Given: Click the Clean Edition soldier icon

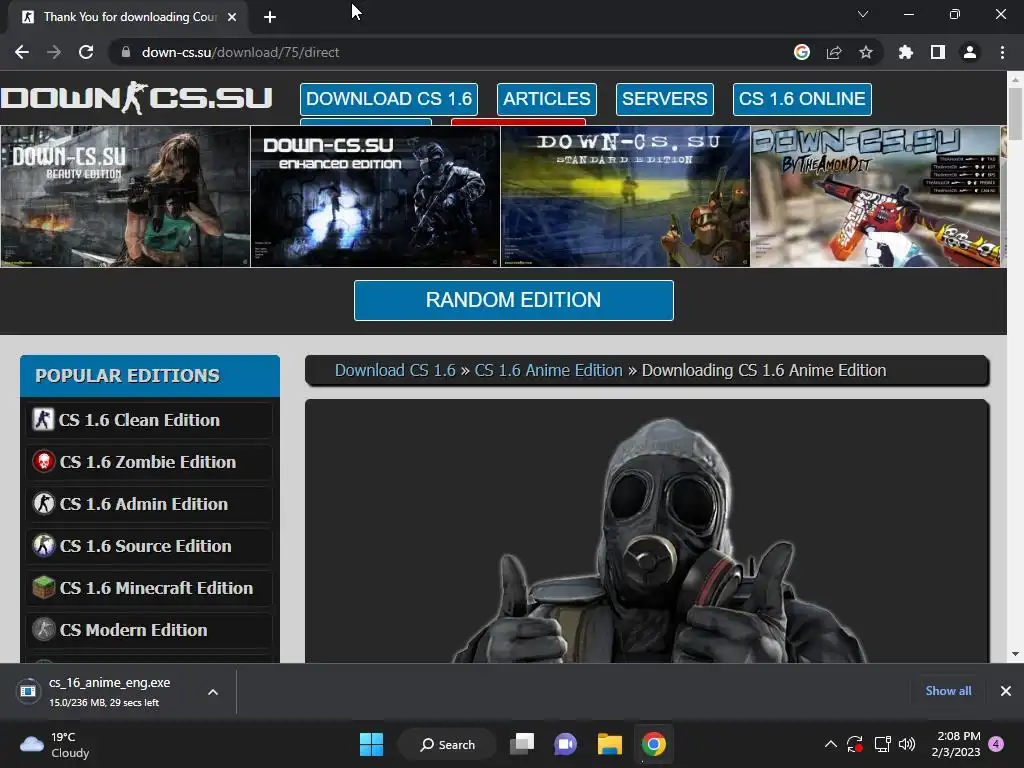Looking at the screenshot, I should click(44, 419).
